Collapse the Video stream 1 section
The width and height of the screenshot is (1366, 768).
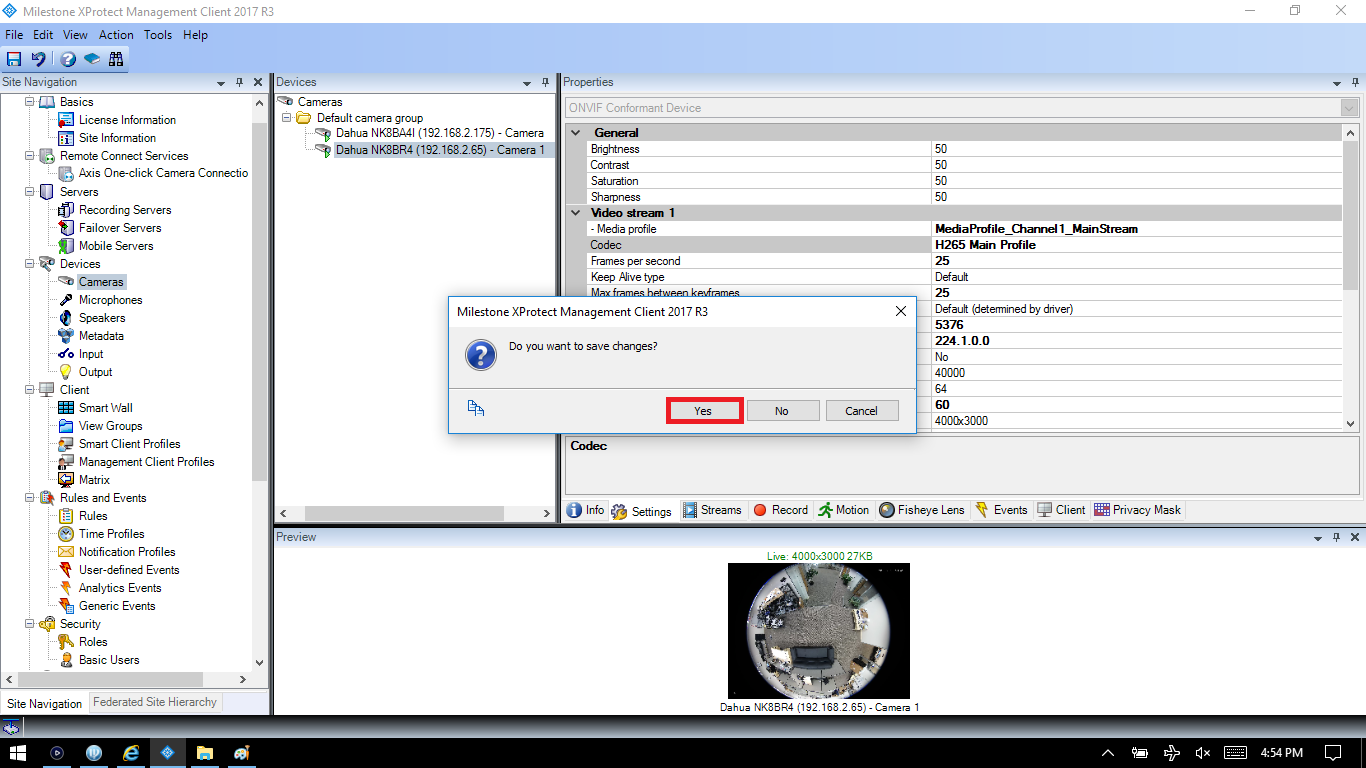tap(575, 213)
